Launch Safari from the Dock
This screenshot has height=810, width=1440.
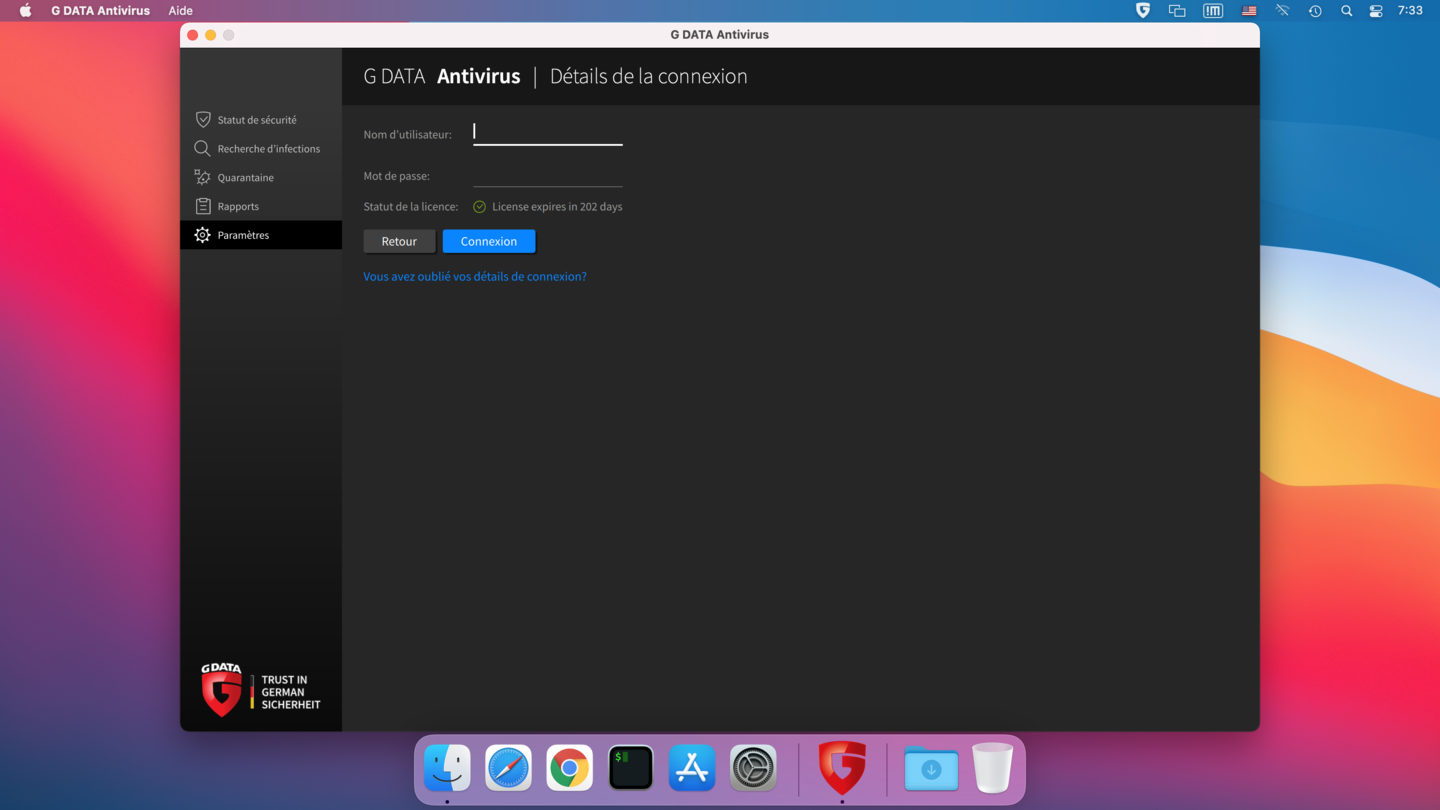click(508, 768)
